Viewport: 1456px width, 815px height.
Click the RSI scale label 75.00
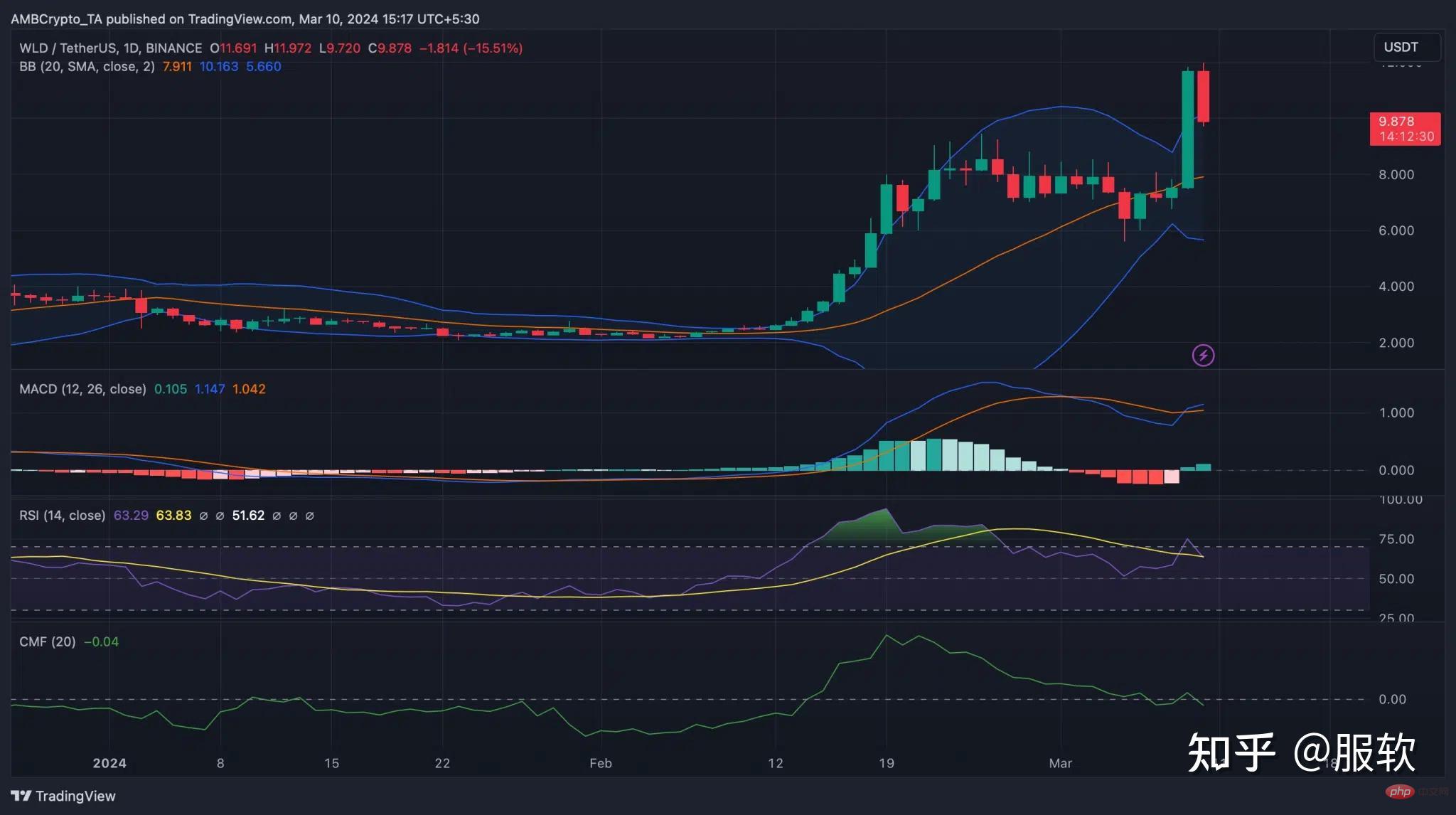coord(1396,539)
